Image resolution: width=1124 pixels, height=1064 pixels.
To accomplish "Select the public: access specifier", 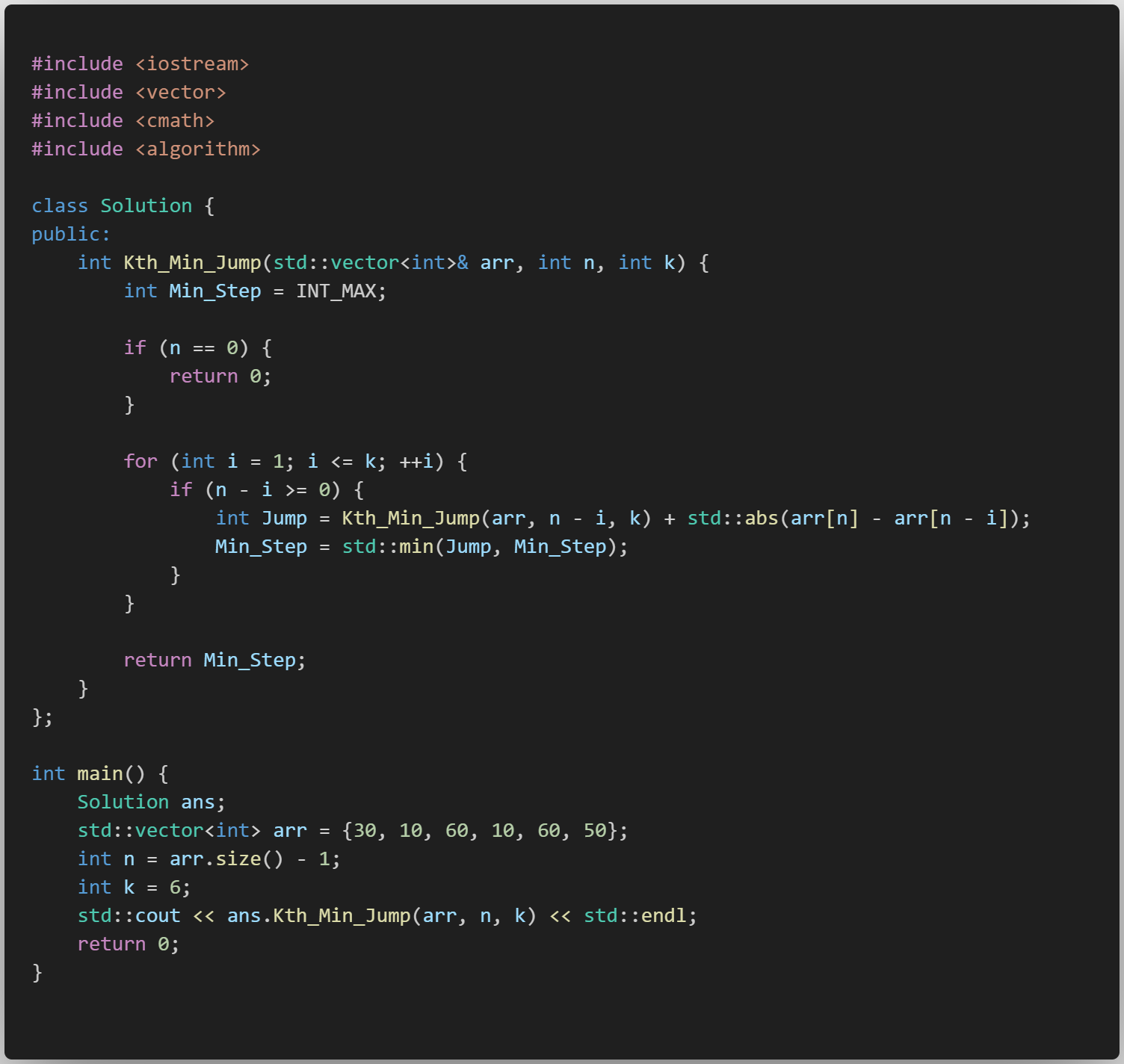I will pyautogui.click(x=70, y=234).
